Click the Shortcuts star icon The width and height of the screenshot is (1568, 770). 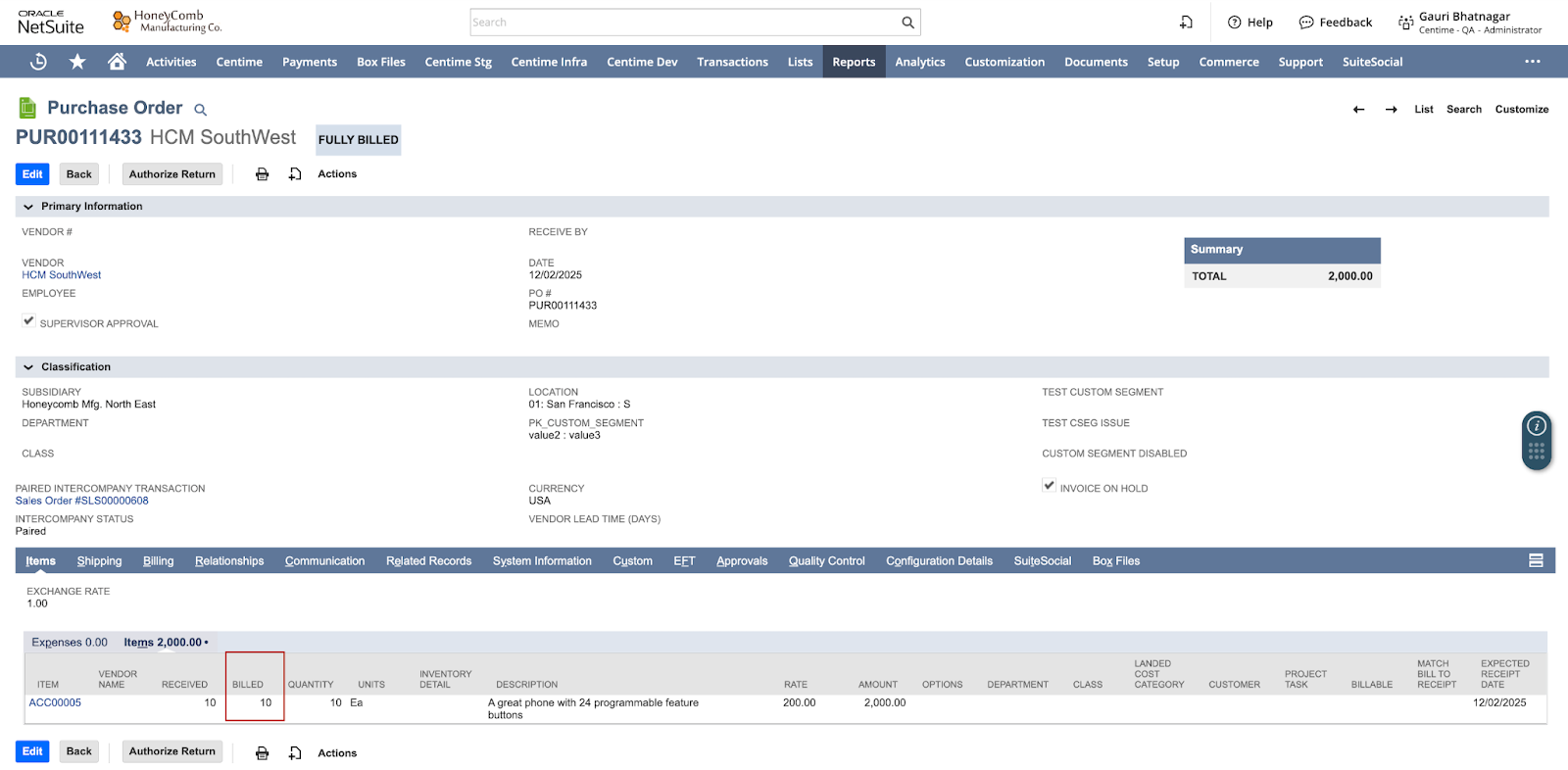77,62
